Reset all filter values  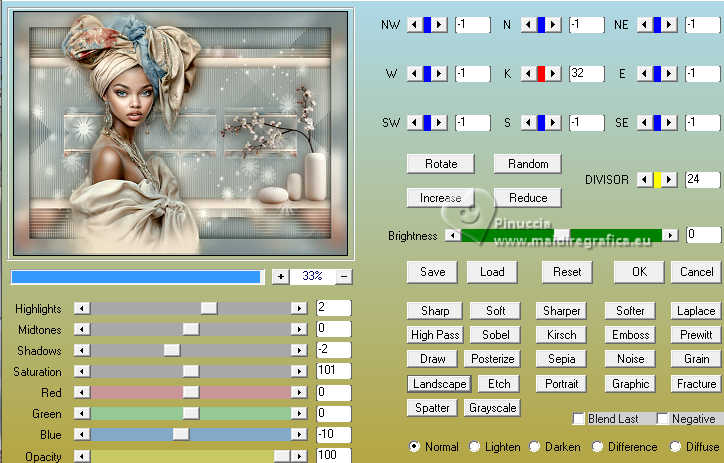[x=567, y=272]
